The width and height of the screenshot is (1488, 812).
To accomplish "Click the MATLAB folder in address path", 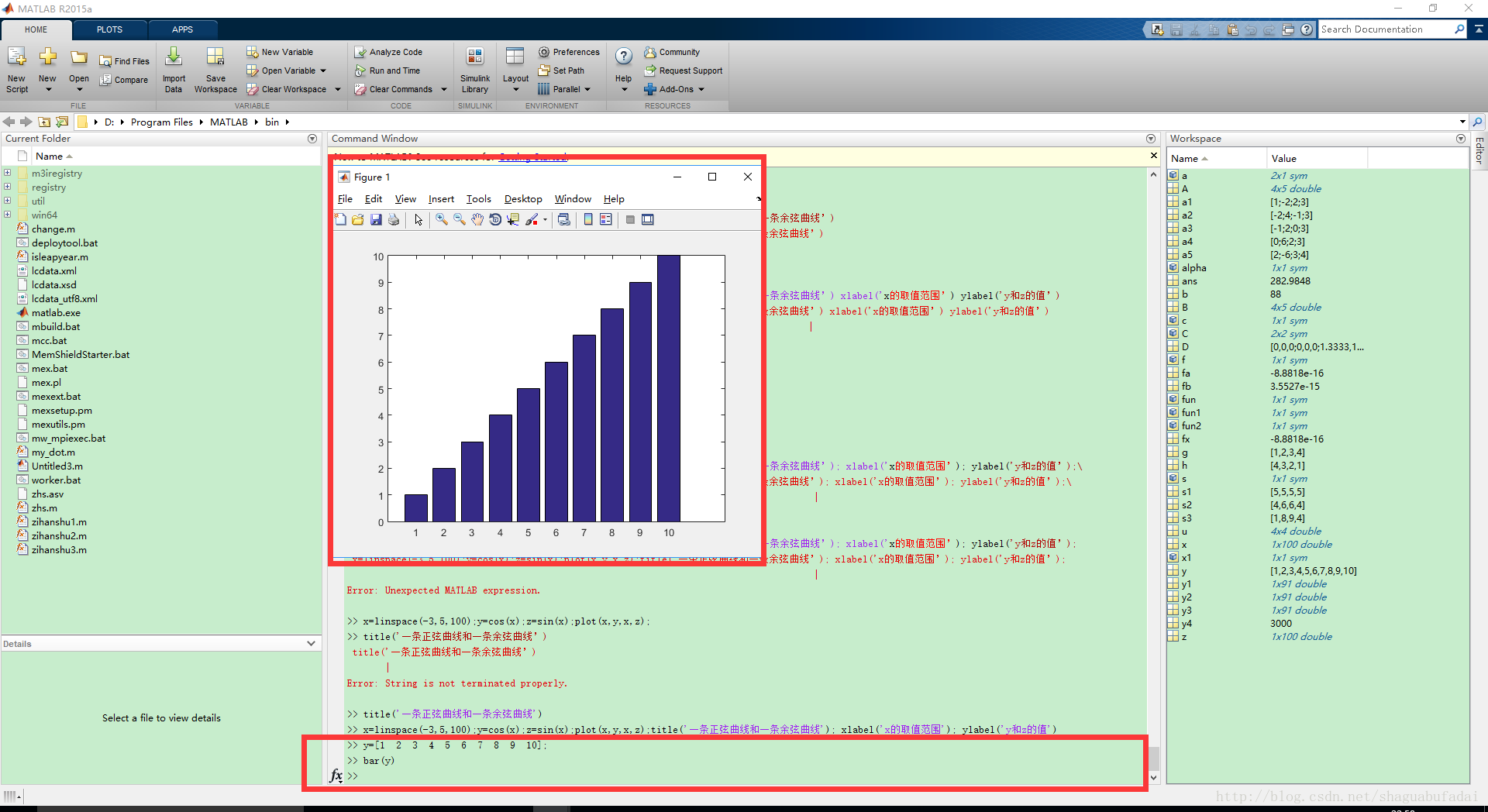I will [229, 122].
